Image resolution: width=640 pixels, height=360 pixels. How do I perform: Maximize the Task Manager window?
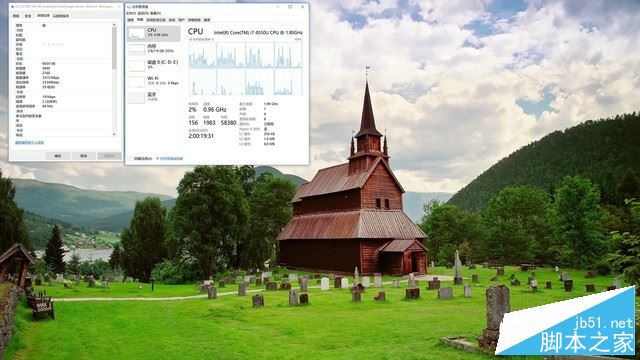[x=290, y=7]
